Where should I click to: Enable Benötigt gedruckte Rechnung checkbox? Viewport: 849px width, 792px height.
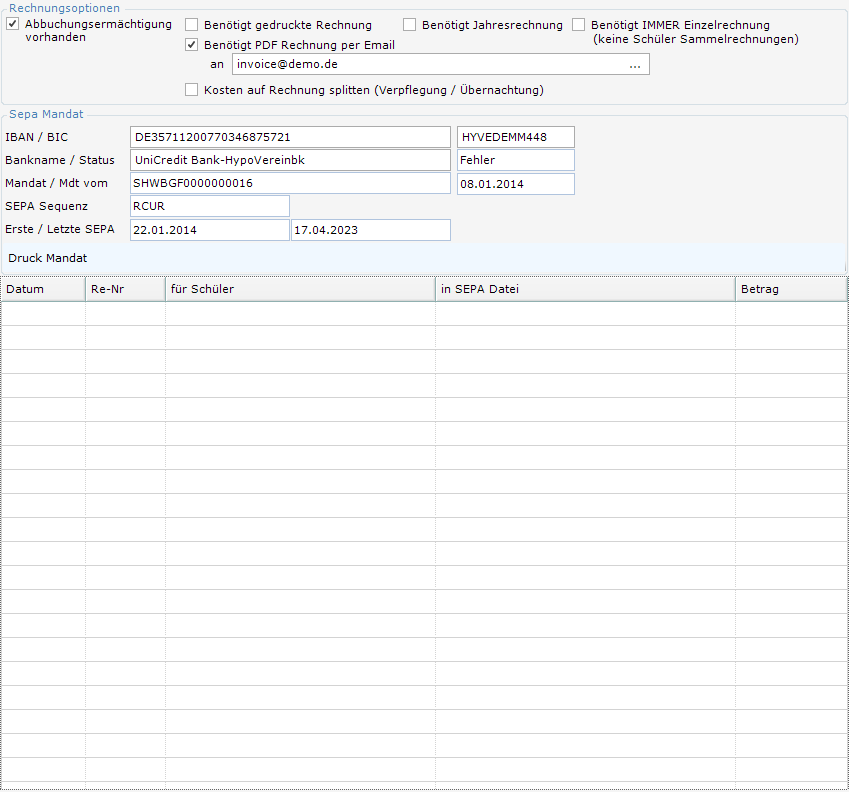click(191, 25)
